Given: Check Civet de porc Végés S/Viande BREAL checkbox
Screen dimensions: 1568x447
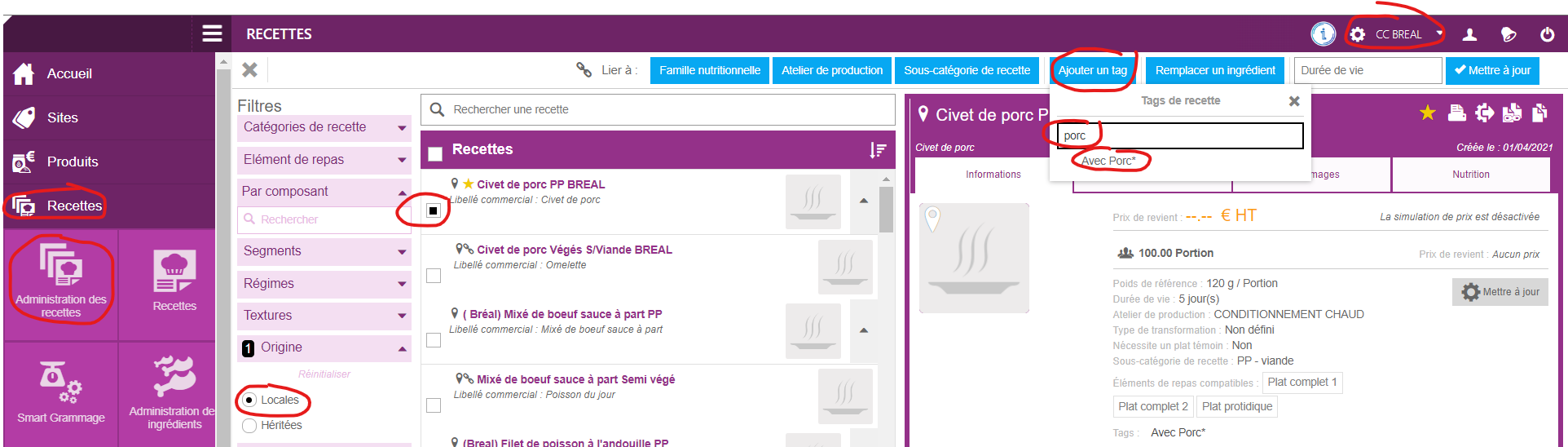Looking at the screenshot, I should point(434,276).
